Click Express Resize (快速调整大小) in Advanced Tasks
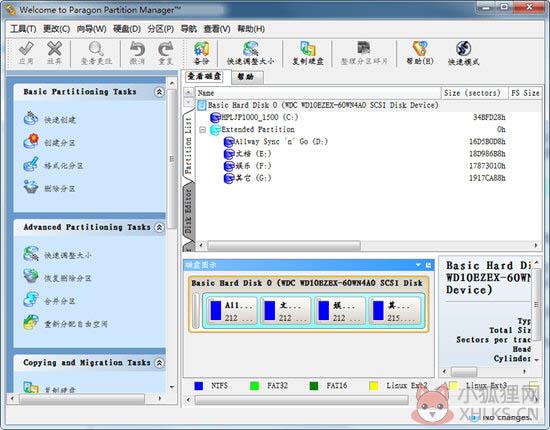 (x=31, y=254)
